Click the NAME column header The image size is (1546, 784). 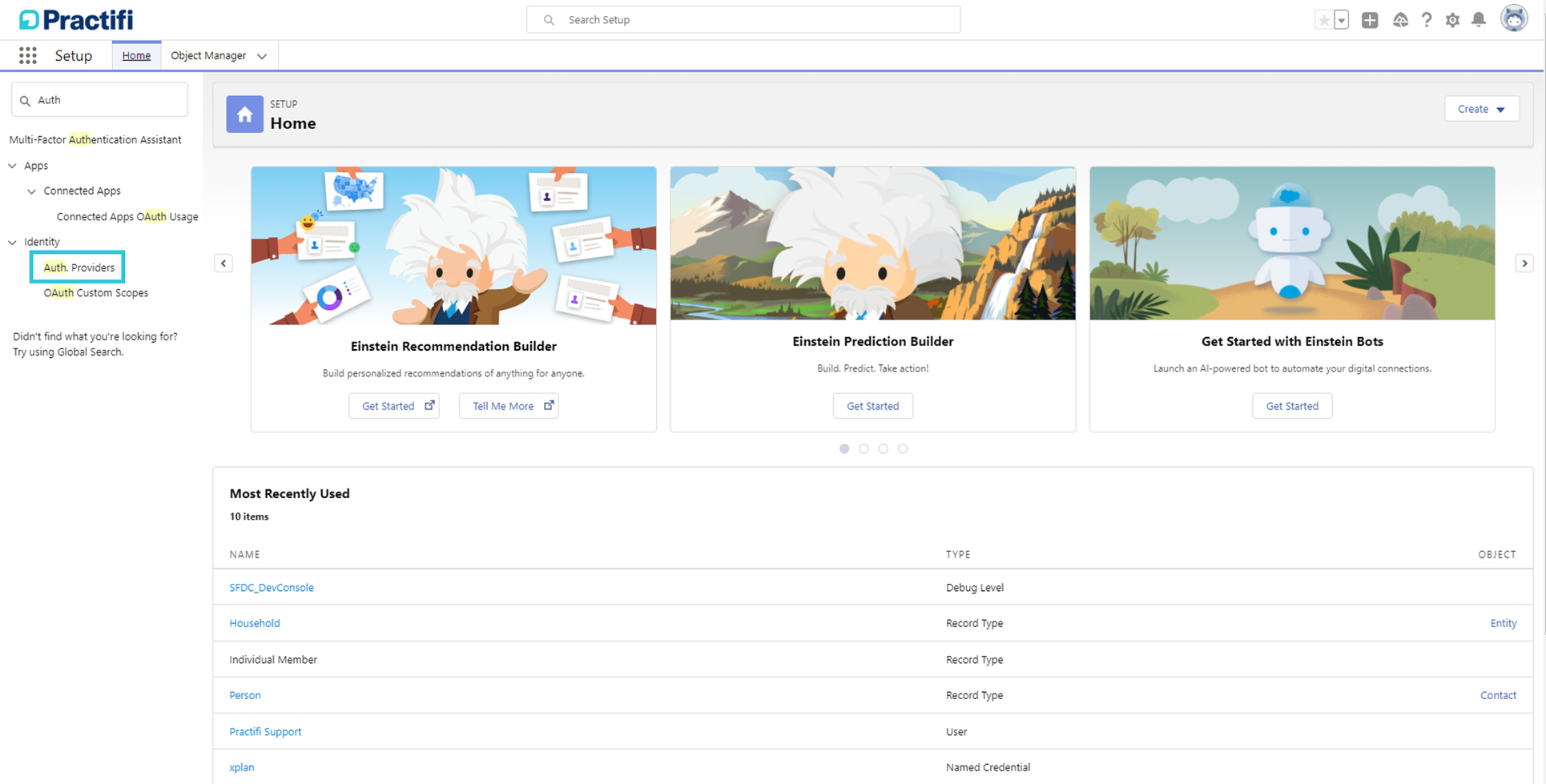pos(244,554)
